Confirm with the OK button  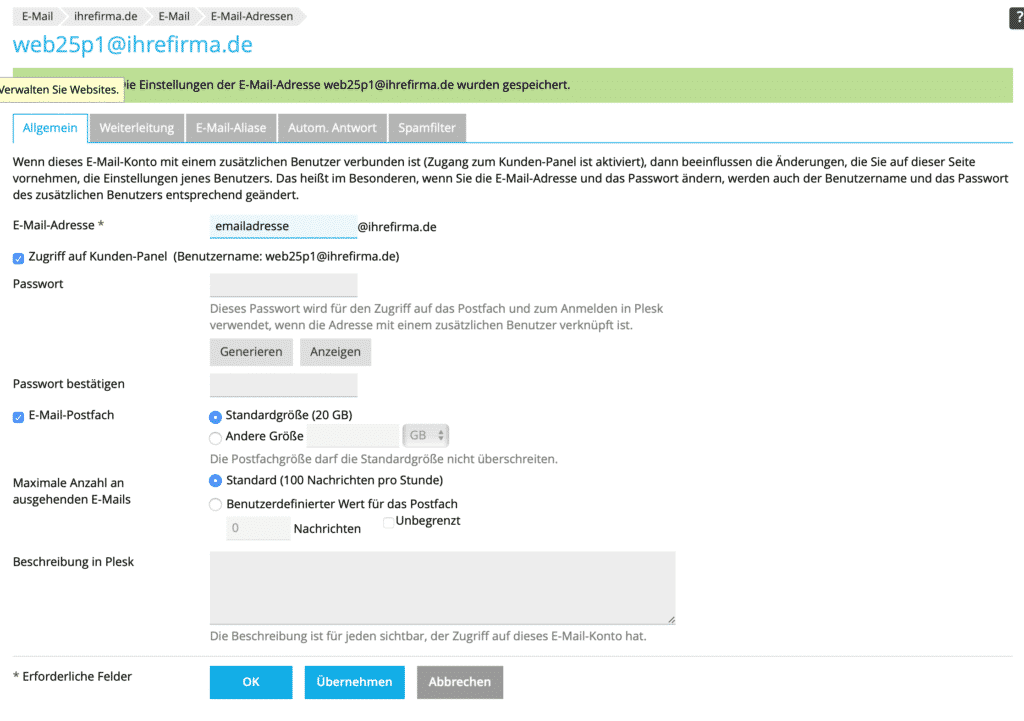[251, 682]
